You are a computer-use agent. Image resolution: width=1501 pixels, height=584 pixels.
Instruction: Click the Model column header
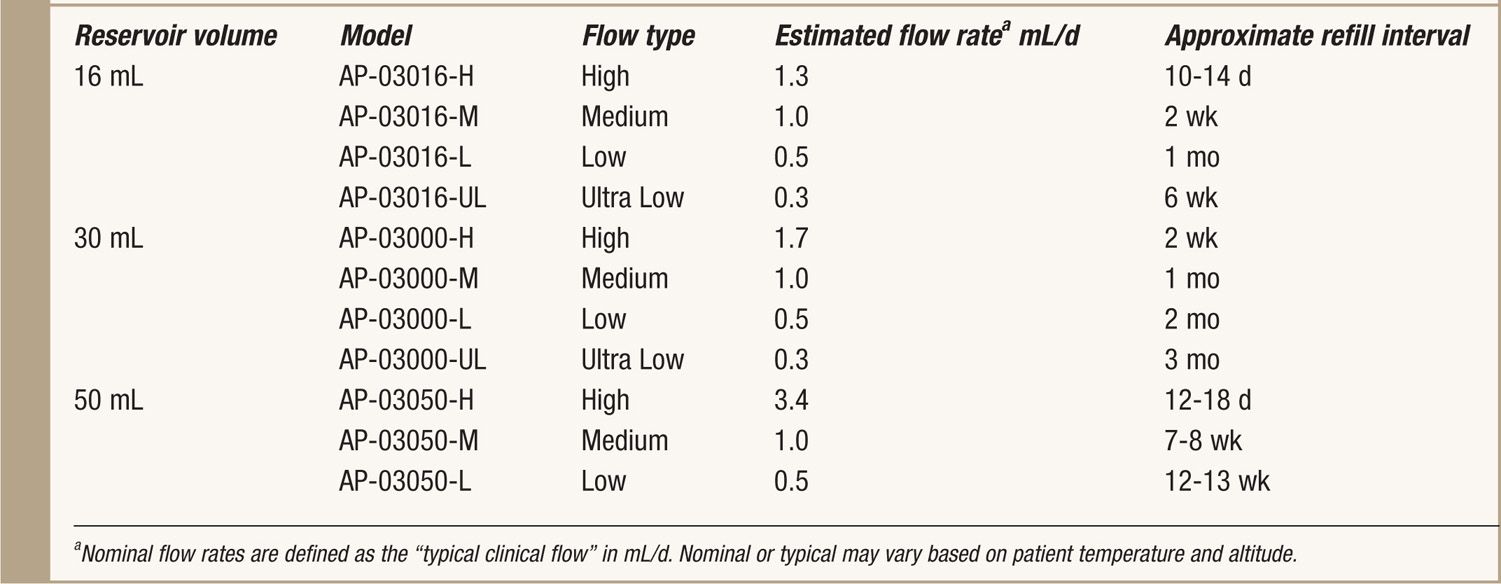click(375, 37)
